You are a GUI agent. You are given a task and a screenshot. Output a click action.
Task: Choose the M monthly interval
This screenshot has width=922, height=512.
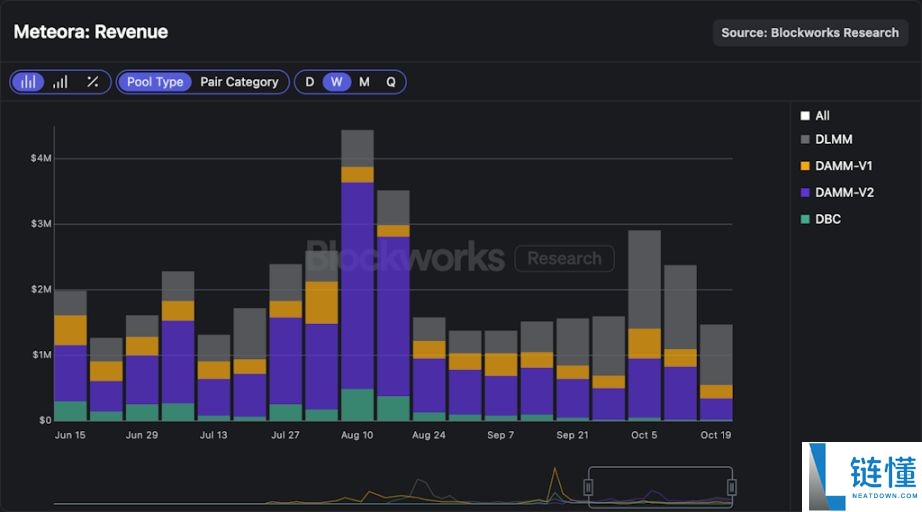(364, 82)
